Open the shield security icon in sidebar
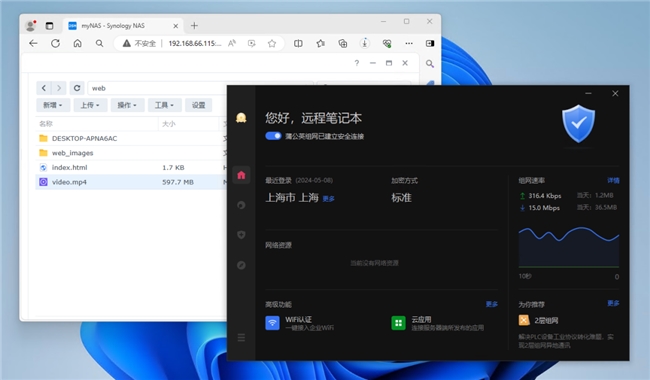The height and width of the screenshot is (380, 650). (241, 235)
